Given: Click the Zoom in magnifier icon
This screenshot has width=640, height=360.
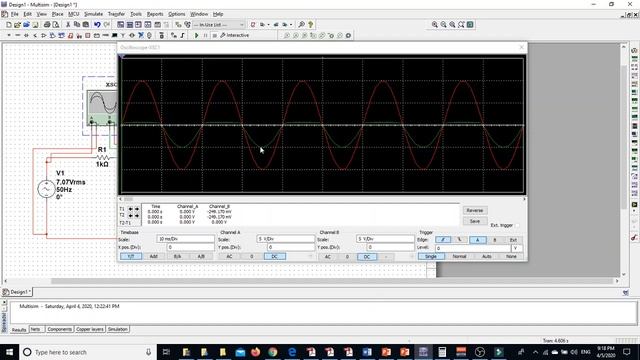Looking at the screenshot, I should click(x=435, y=25).
